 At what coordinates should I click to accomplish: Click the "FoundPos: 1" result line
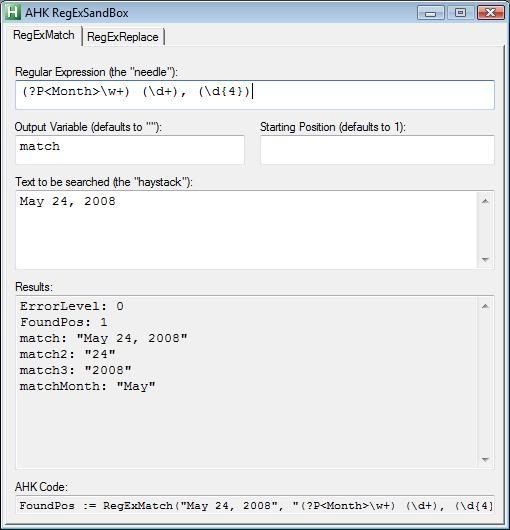[64, 322]
